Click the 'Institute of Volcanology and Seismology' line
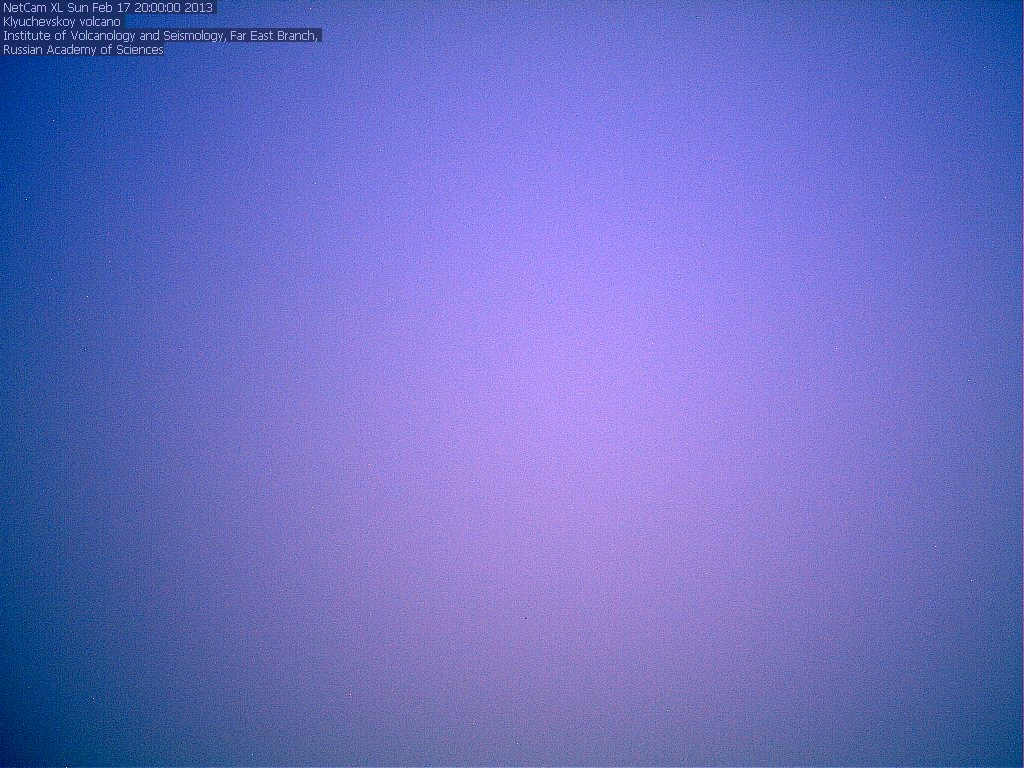The height and width of the screenshot is (768, 1024). [161, 36]
